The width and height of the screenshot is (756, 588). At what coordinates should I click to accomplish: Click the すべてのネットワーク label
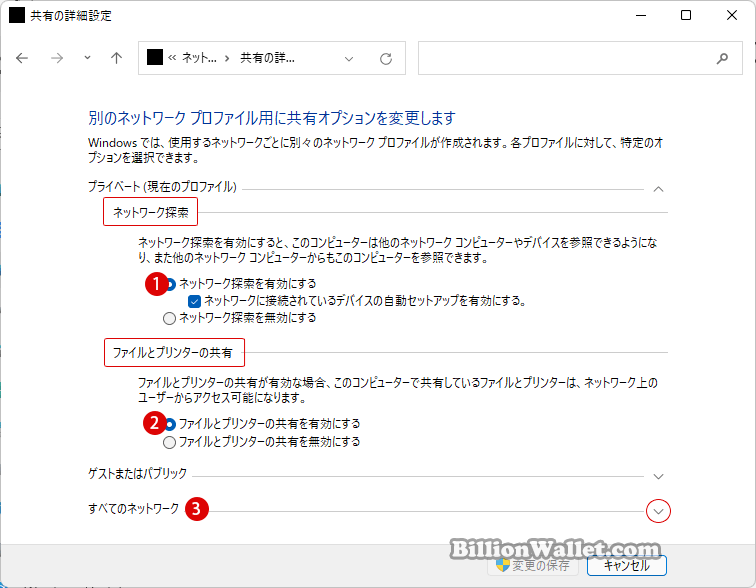(x=134, y=509)
